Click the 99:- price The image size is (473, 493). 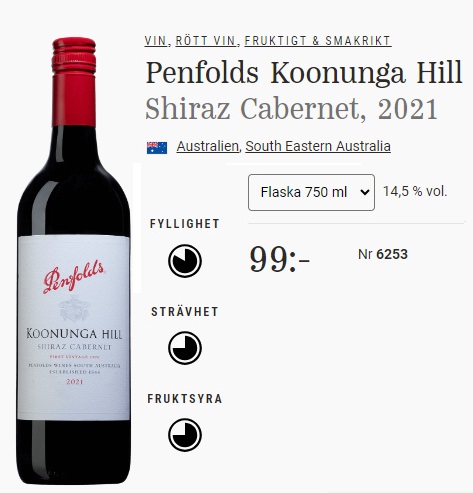[280, 260]
